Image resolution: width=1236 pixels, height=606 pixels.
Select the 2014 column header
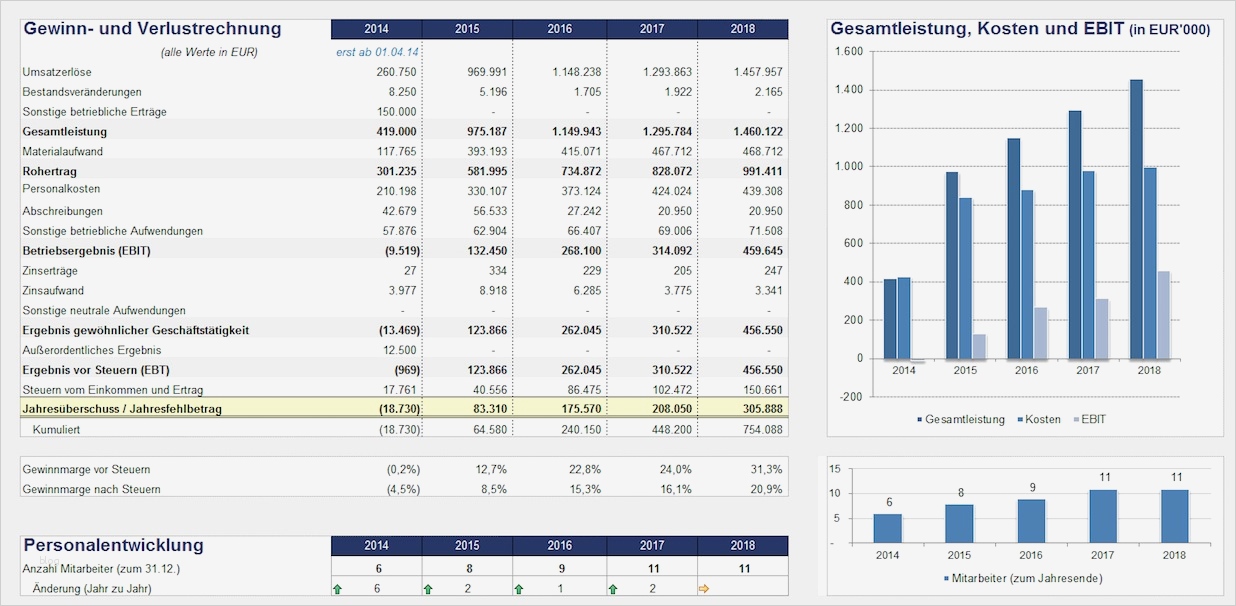(x=376, y=29)
